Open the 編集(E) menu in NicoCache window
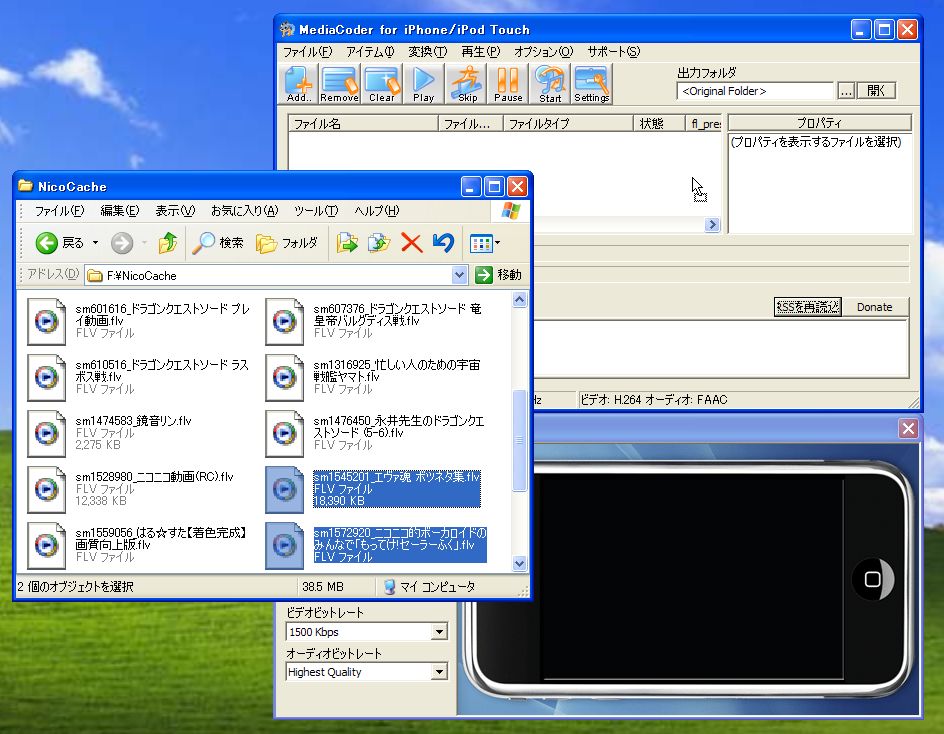This screenshot has height=734, width=944. coord(120,211)
